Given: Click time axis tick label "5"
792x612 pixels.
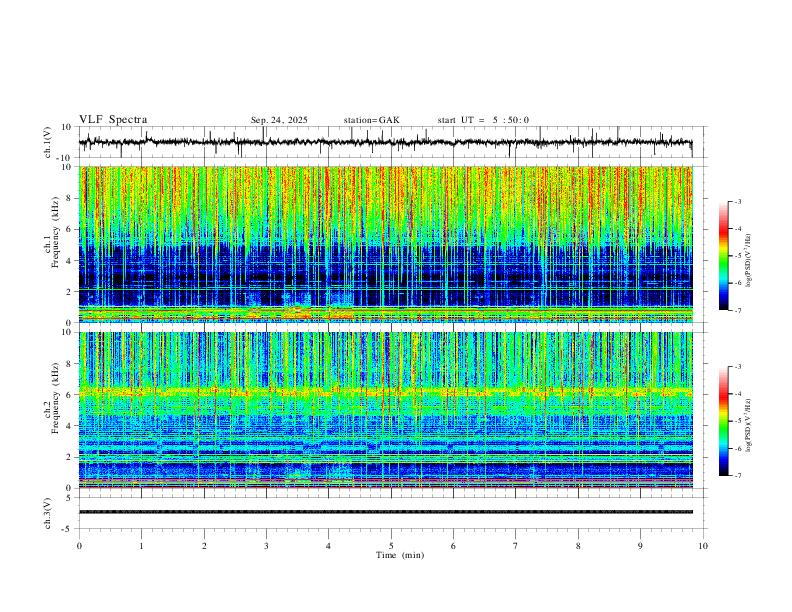Looking at the screenshot, I should 391,546.
